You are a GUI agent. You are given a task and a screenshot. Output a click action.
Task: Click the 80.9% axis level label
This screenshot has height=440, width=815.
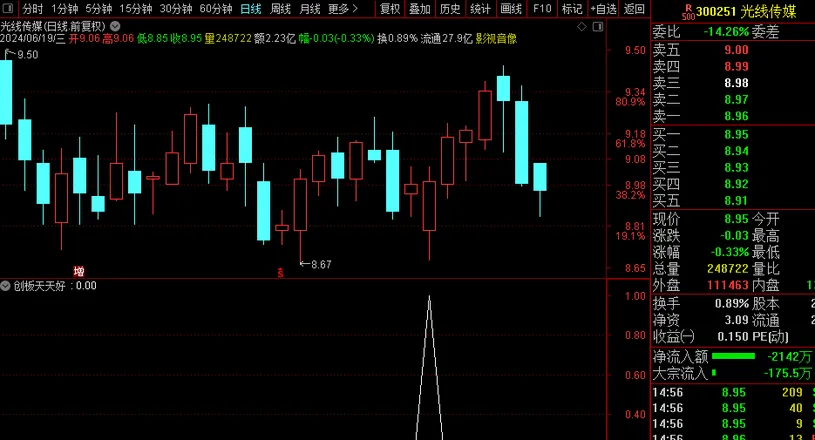tap(630, 102)
